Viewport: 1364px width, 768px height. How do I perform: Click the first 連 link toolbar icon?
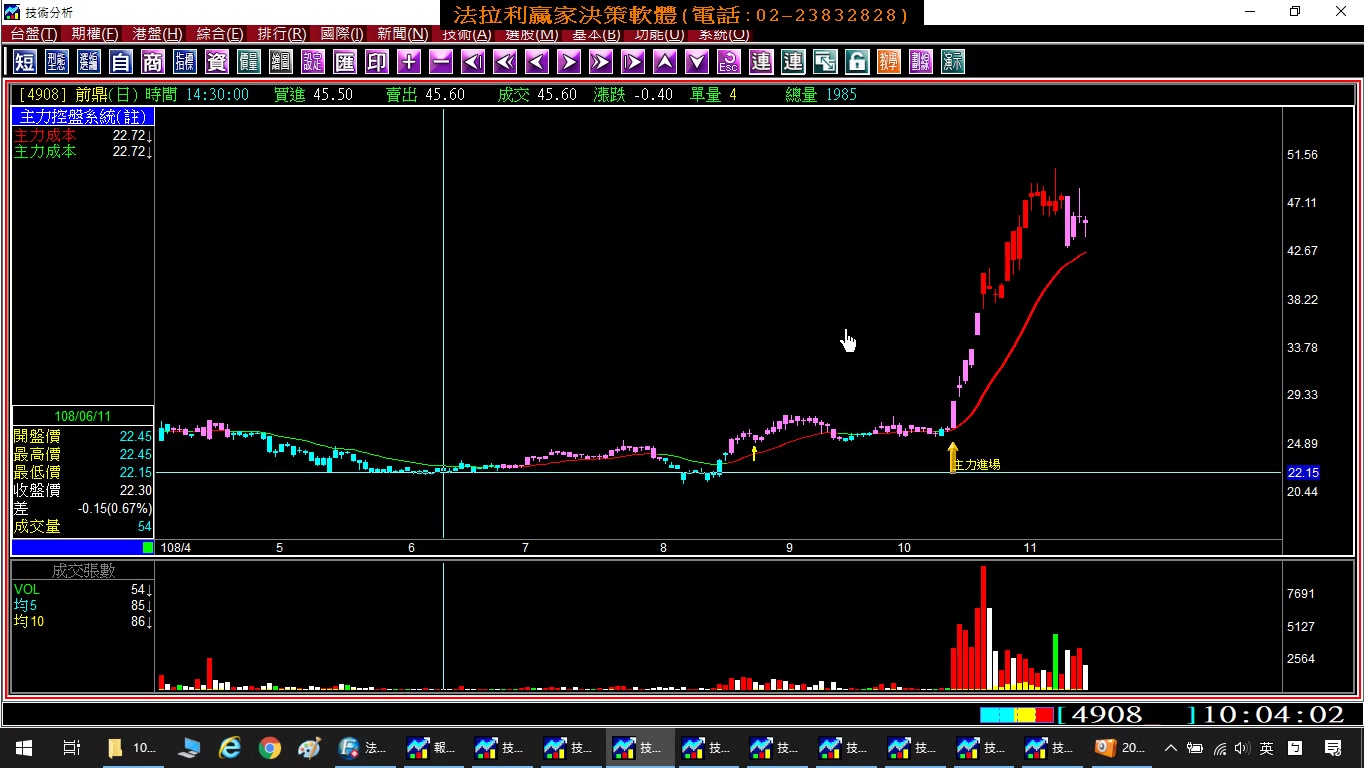point(761,62)
